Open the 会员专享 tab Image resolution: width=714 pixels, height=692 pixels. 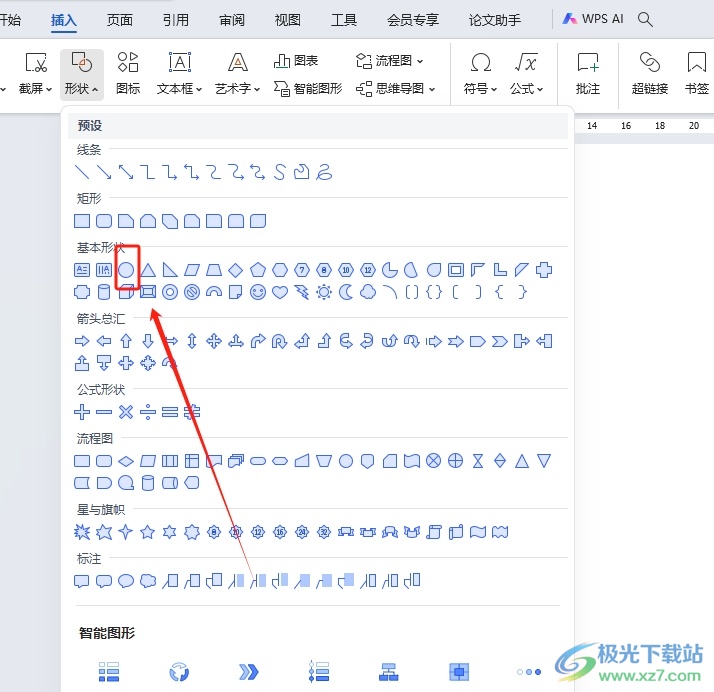[x=413, y=20]
